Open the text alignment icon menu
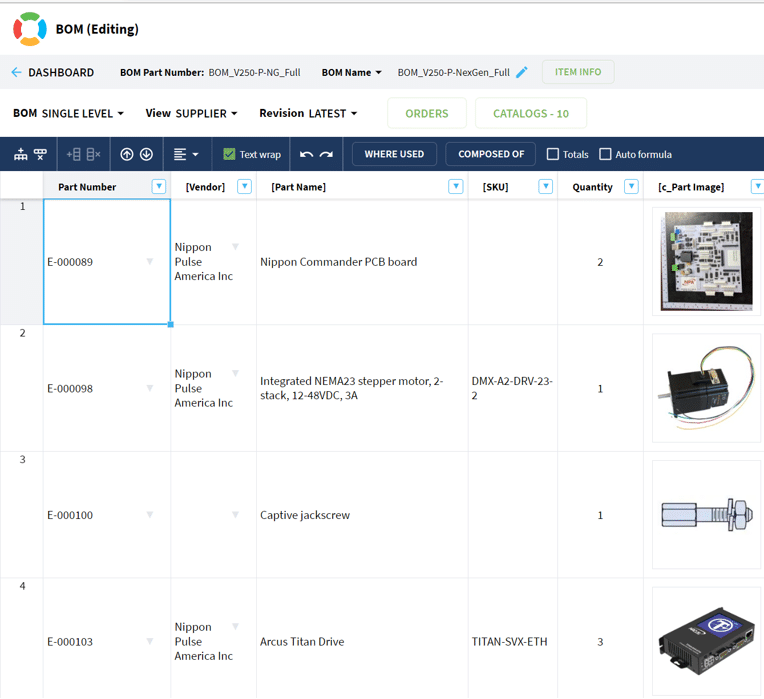764x699 pixels. point(186,154)
